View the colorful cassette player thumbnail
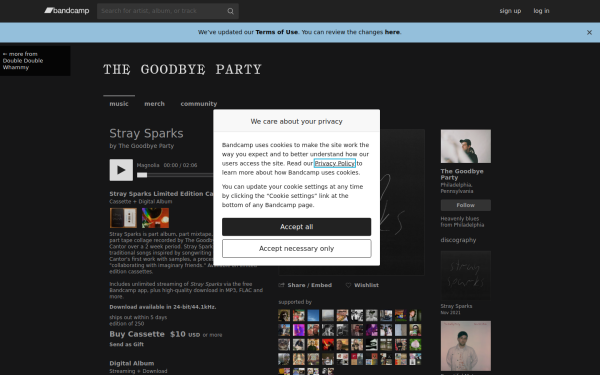This screenshot has width=600, height=375. point(155,218)
